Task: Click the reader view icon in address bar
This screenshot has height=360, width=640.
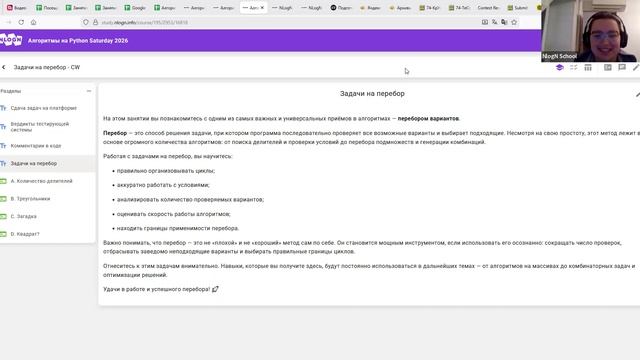Action: (484, 22)
